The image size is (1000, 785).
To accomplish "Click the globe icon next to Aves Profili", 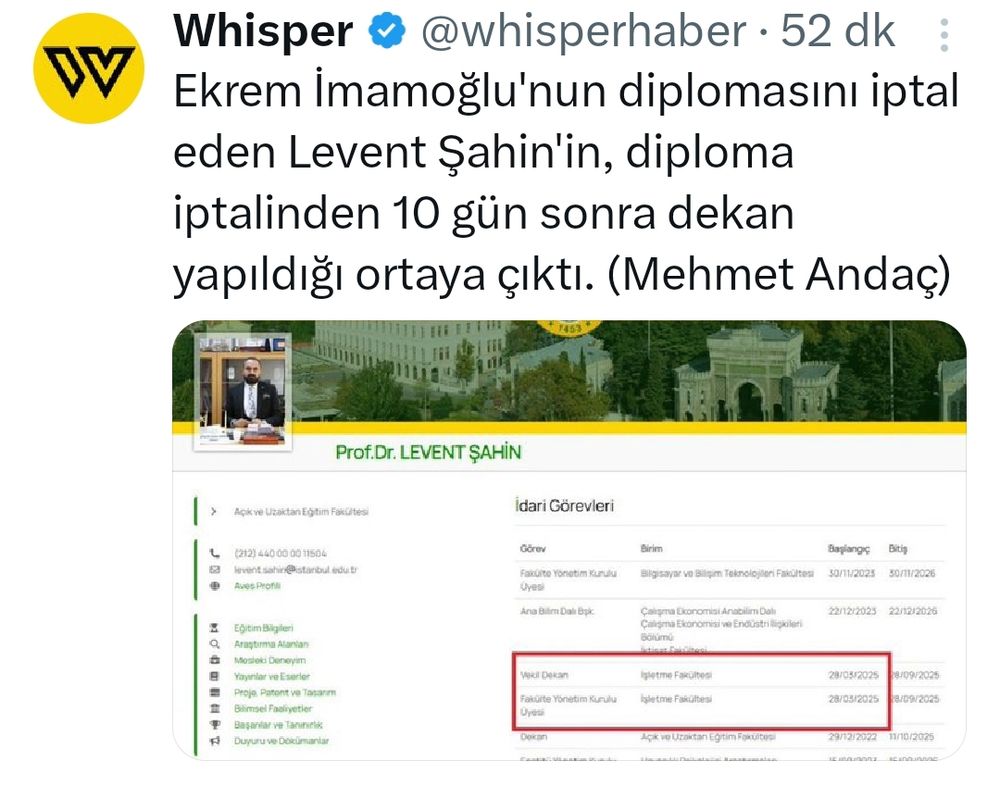I will coord(215,586).
